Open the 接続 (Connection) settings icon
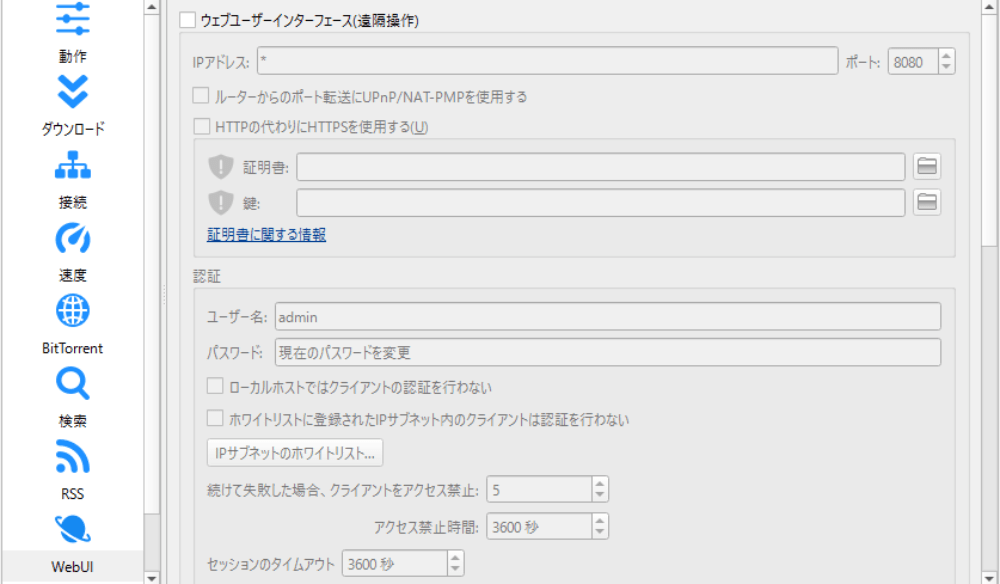1000x584 pixels. click(x=72, y=165)
